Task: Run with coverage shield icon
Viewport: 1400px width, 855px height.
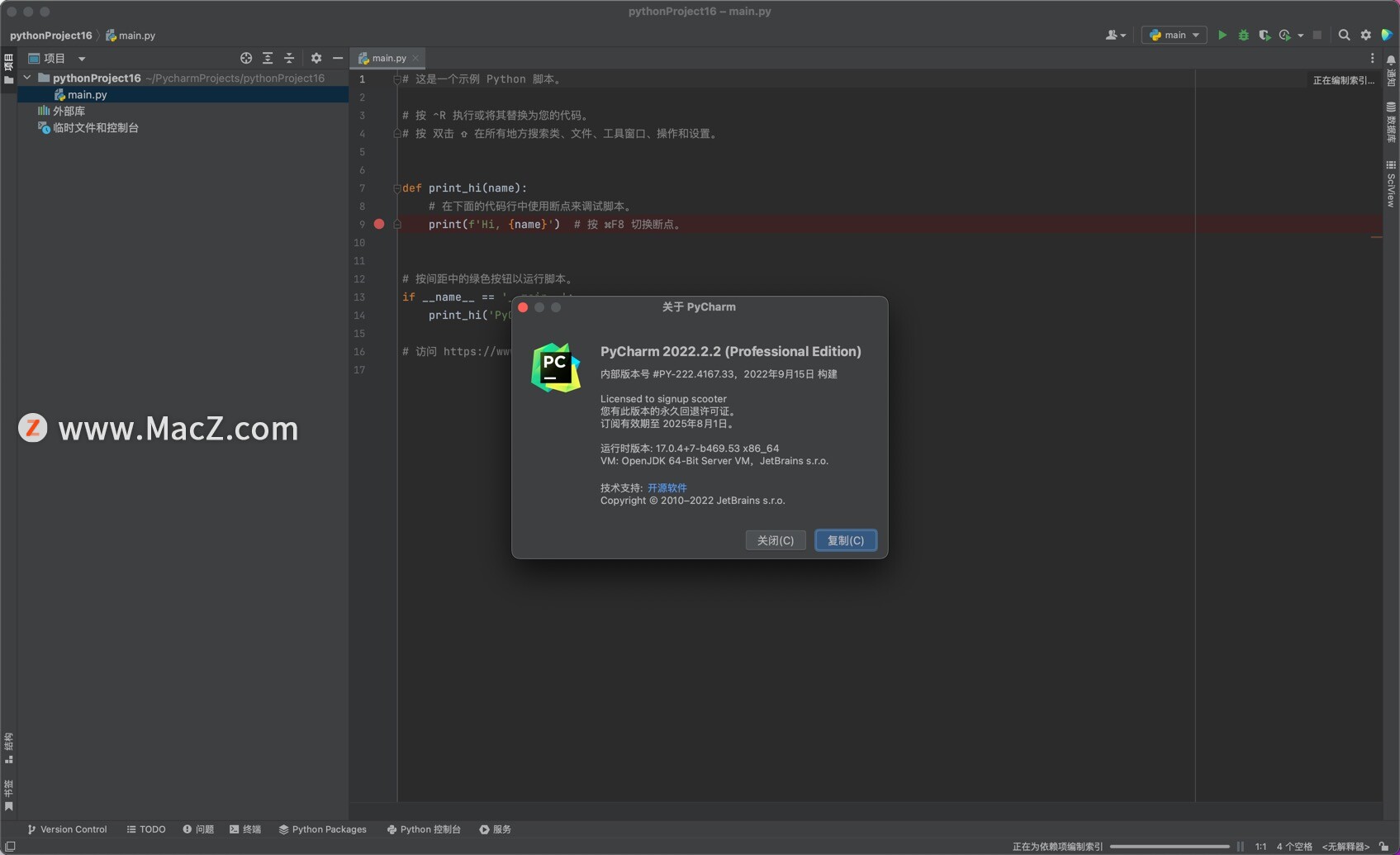Action: (x=1264, y=36)
